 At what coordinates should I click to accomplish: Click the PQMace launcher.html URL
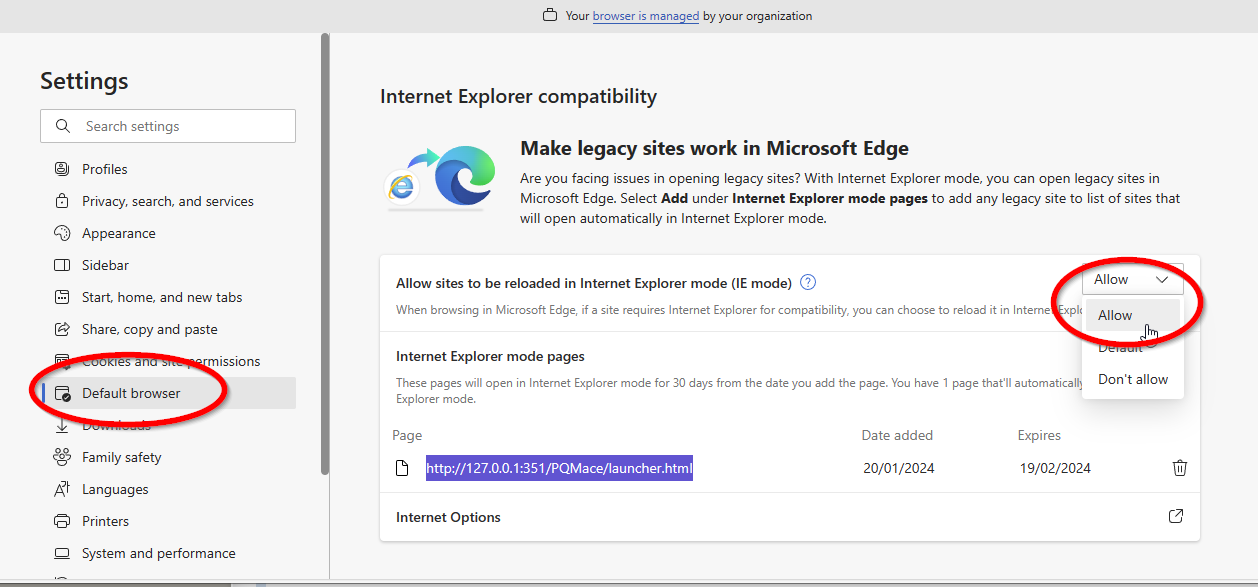pos(559,468)
